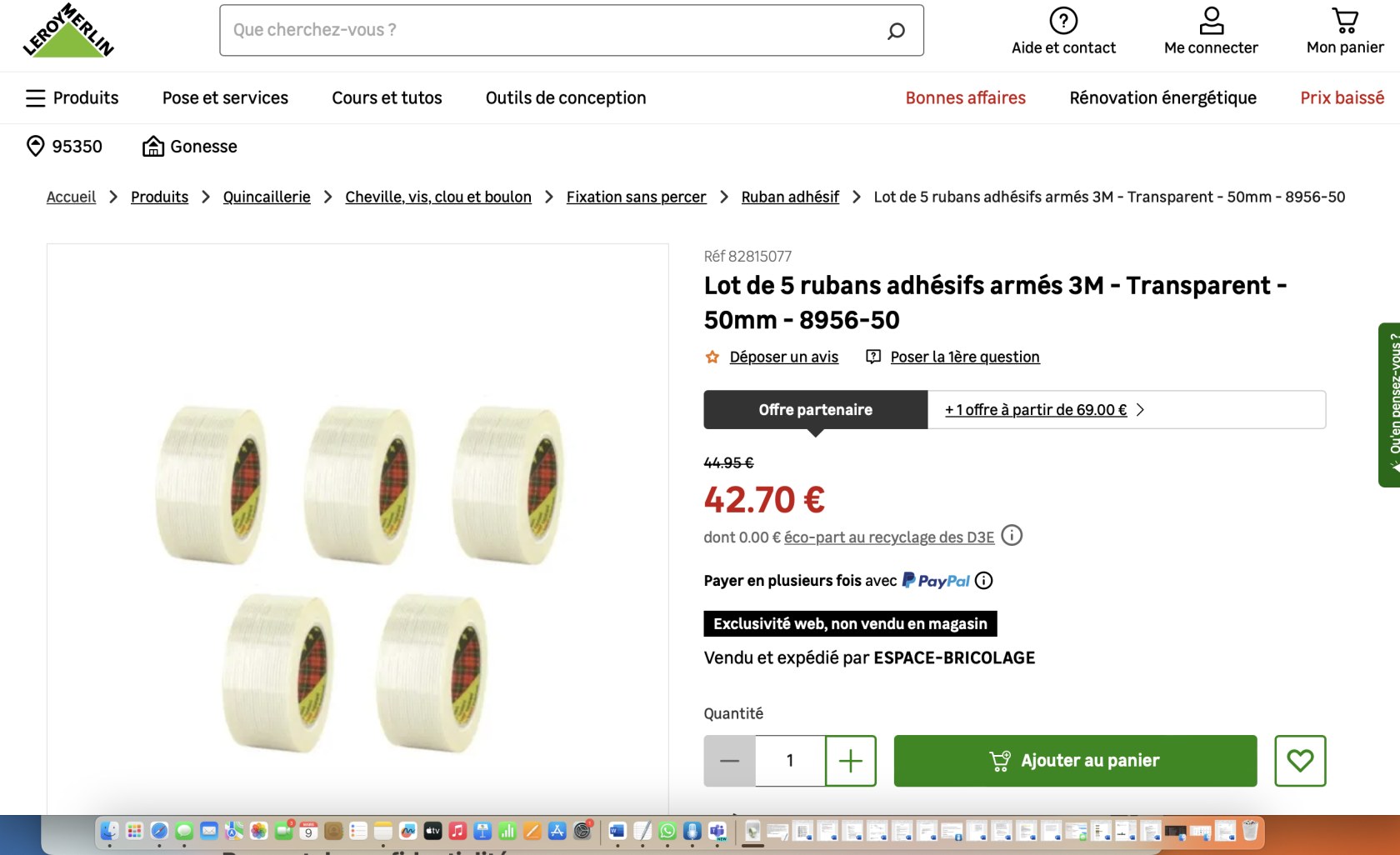Click the 95350 location pin
1400x855 pixels.
tap(35, 146)
